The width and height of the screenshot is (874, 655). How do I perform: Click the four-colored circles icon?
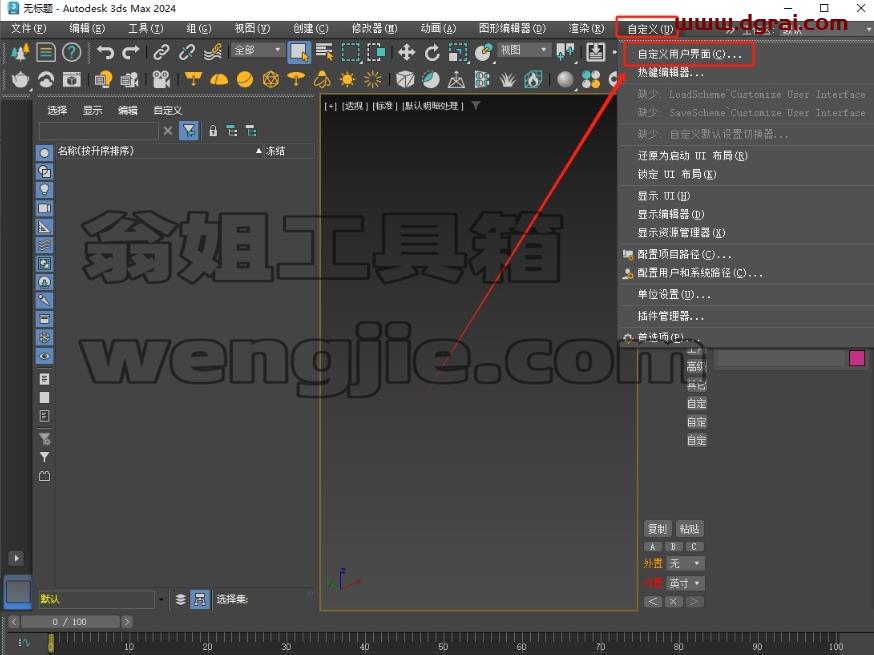point(591,80)
